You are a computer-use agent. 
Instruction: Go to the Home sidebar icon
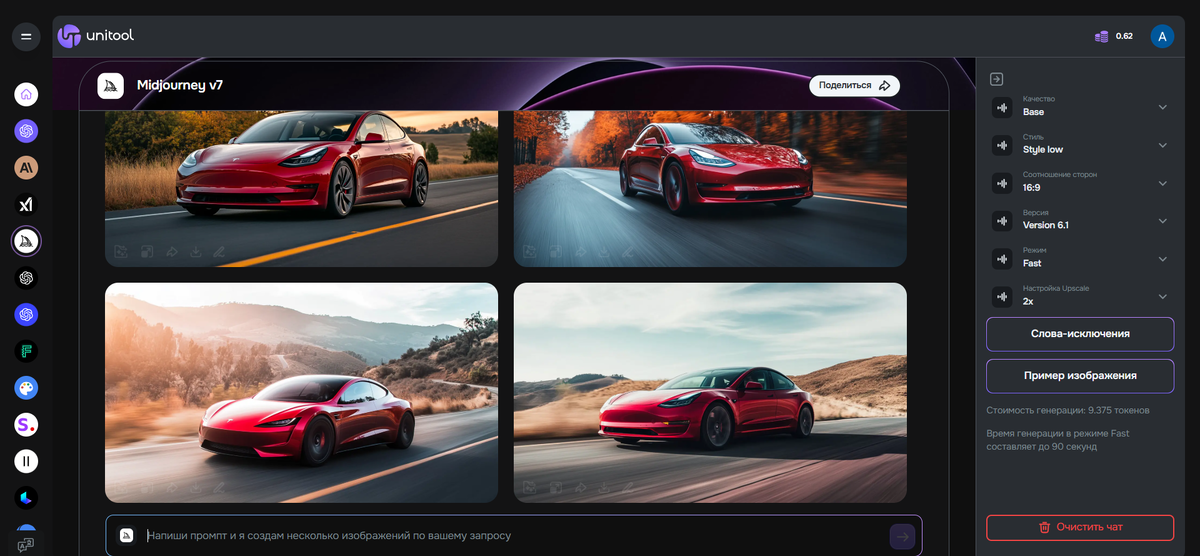[x=26, y=95]
